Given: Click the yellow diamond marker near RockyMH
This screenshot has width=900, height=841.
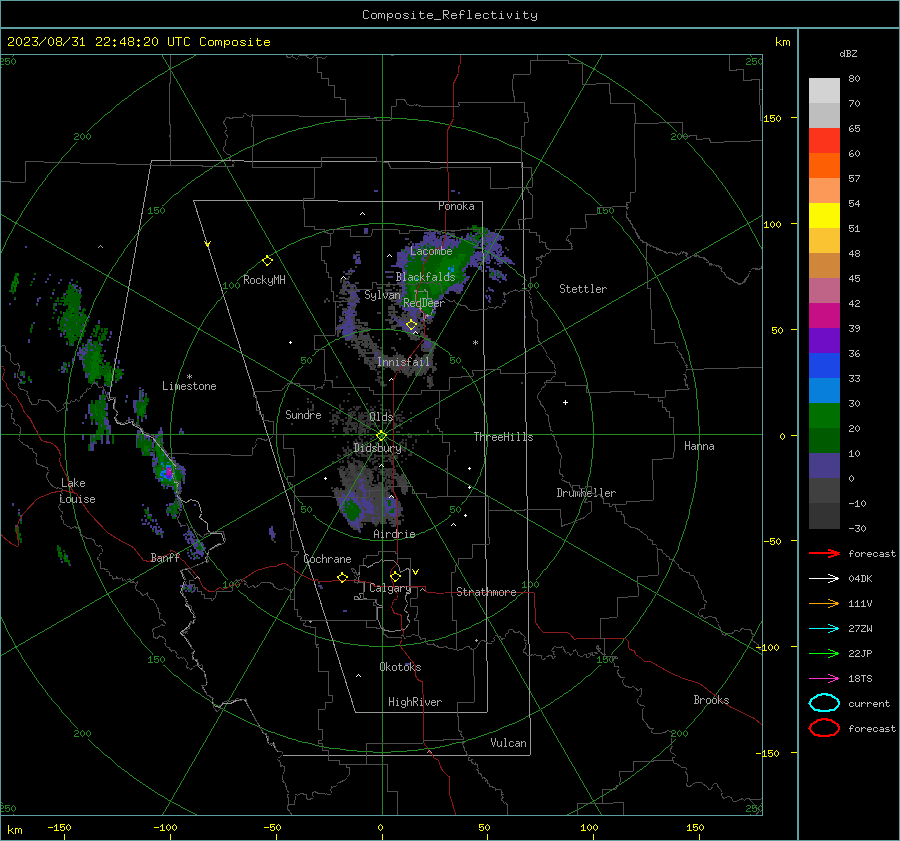Looking at the screenshot, I should (267, 261).
